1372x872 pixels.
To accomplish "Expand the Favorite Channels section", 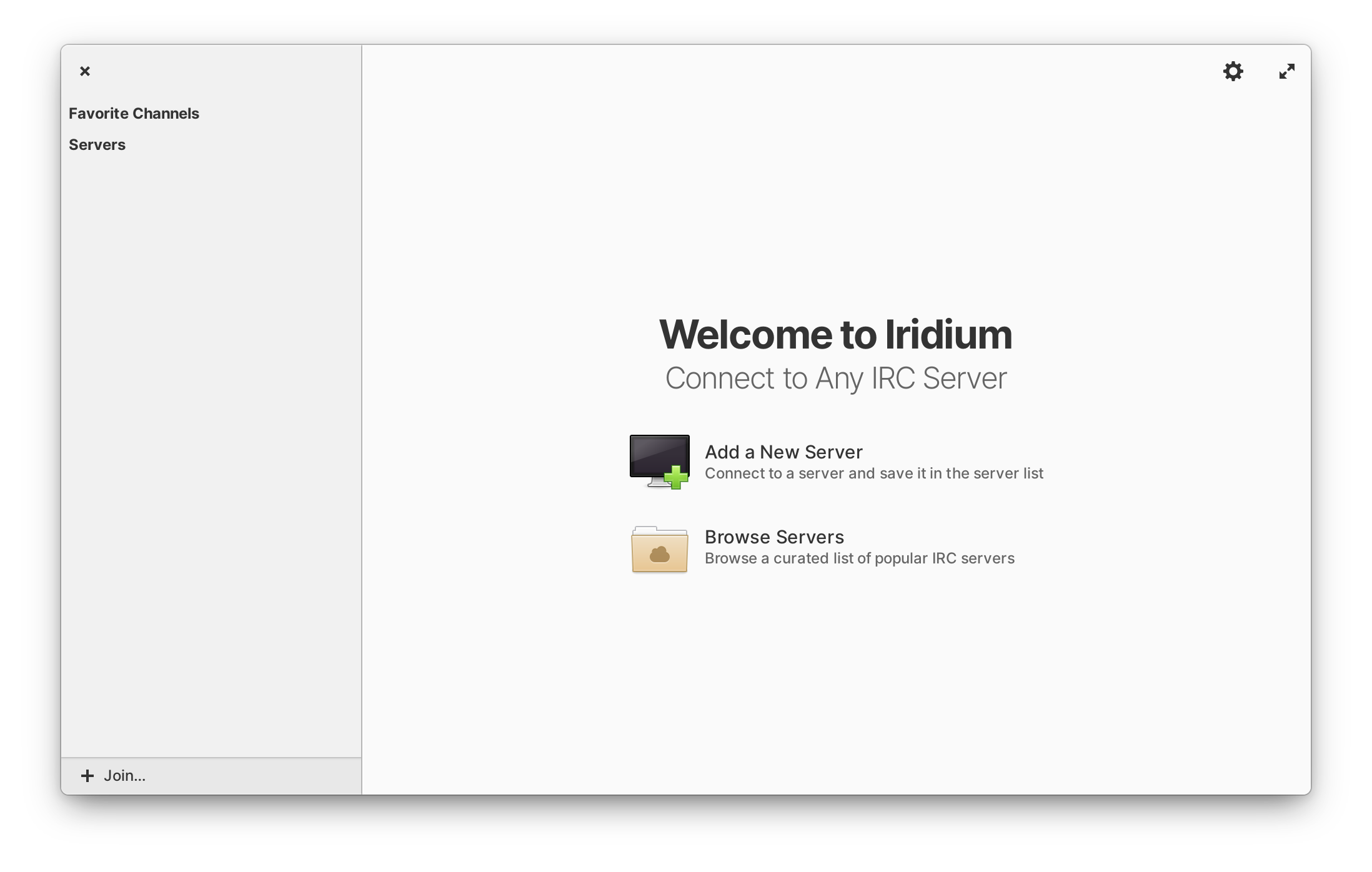I will [134, 114].
